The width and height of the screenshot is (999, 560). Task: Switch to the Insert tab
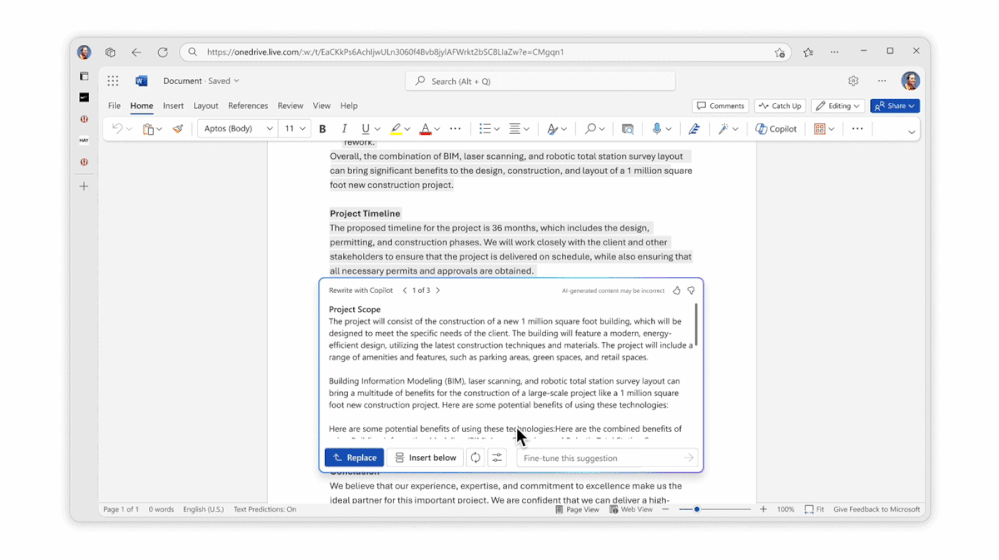[173, 106]
